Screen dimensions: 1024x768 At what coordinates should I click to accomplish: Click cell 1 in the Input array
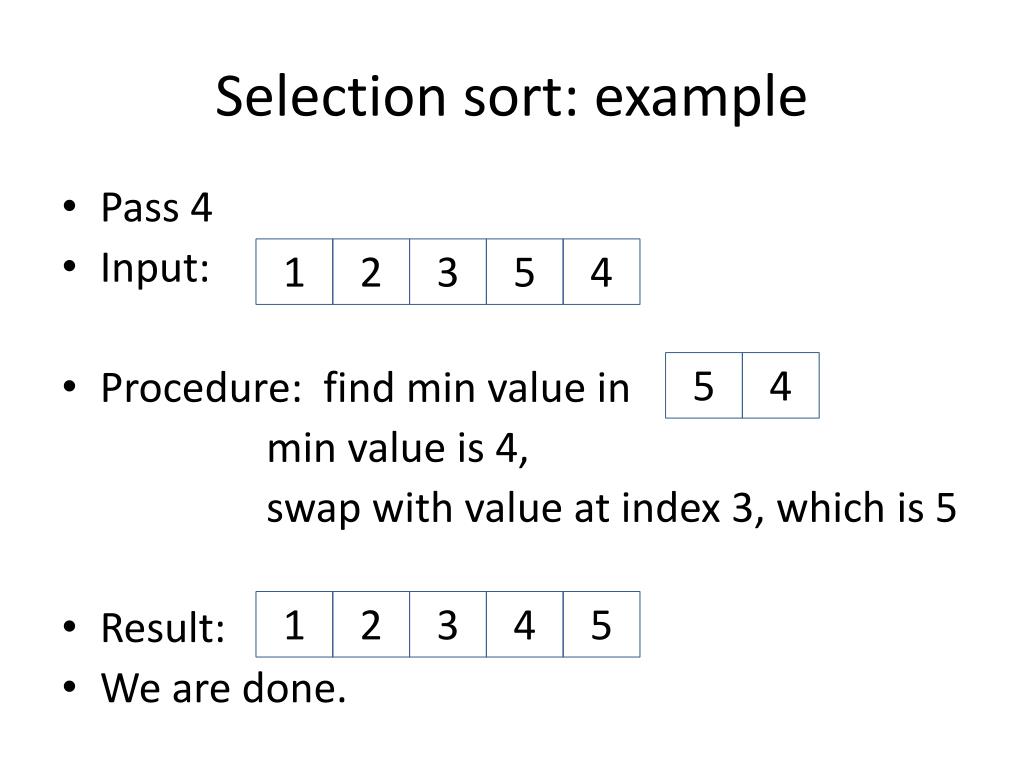pyautogui.click(x=294, y=272)
